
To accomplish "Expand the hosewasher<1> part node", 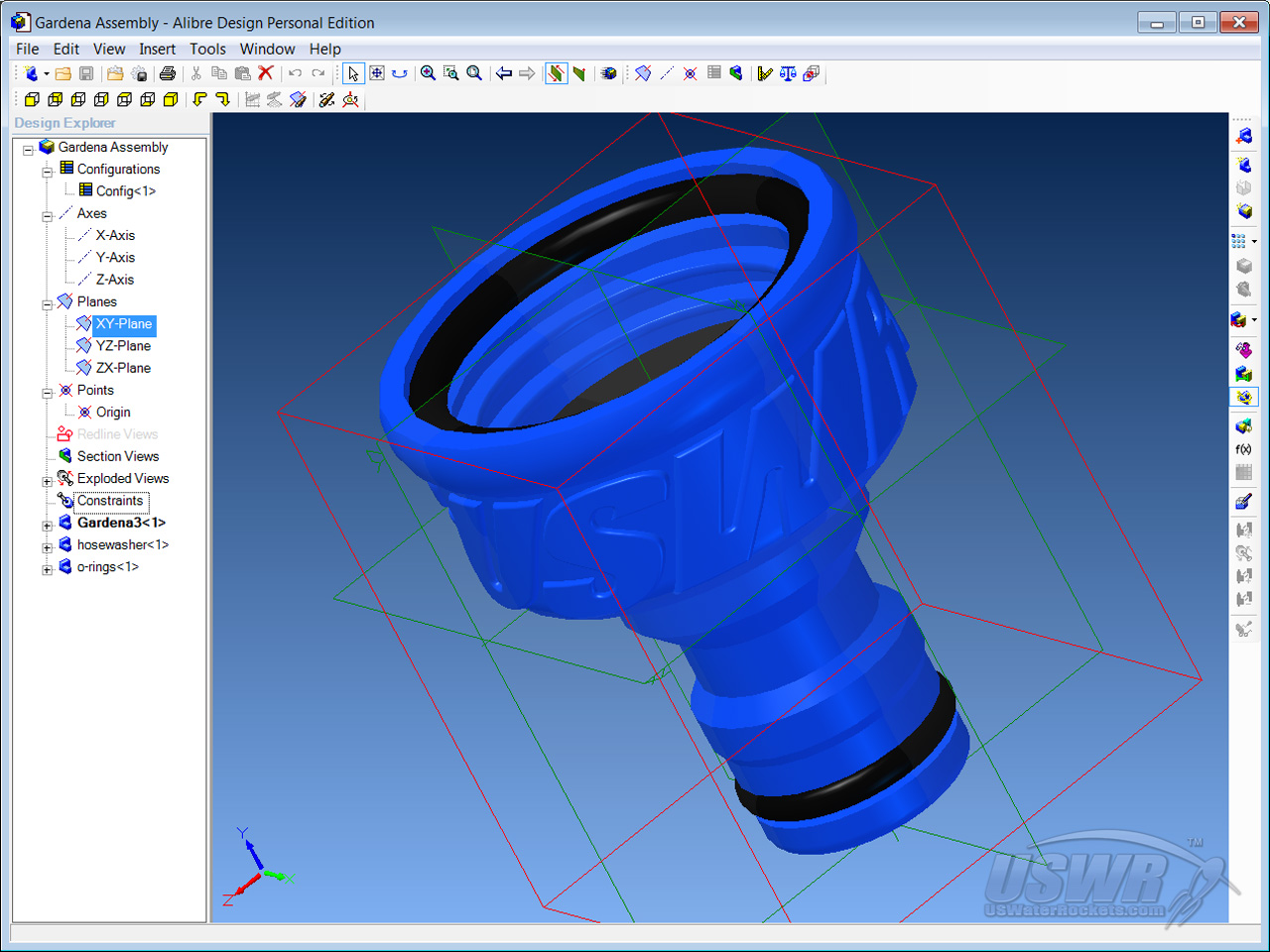I will [x=47, y=547].
